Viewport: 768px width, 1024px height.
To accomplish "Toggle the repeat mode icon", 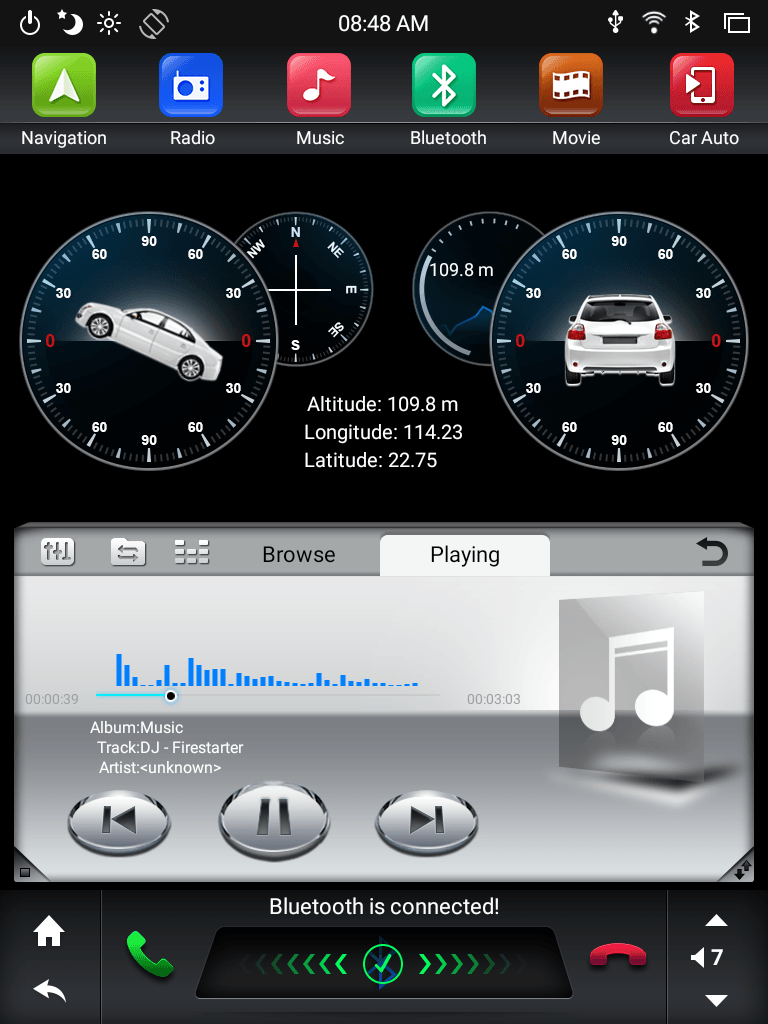I will pos(128,551).
